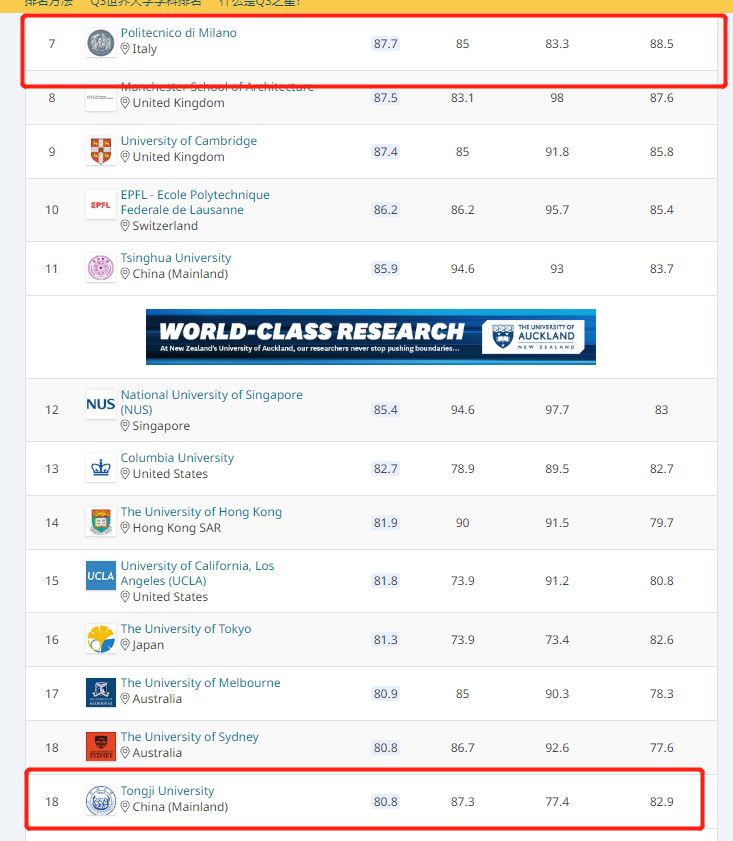
Task: Select Cambridge overall score 87.4
Action: (386, 152)
